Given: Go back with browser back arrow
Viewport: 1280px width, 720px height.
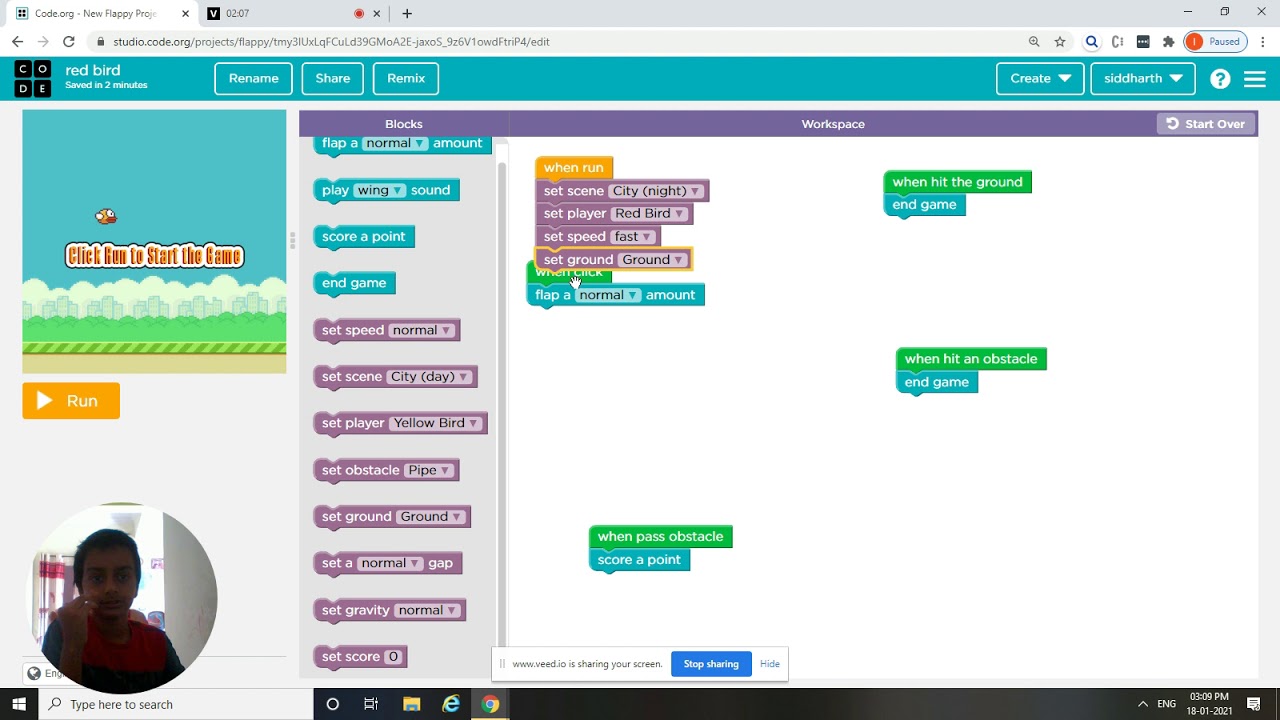Looking at the screenshot, I should (x=17, y=42).
